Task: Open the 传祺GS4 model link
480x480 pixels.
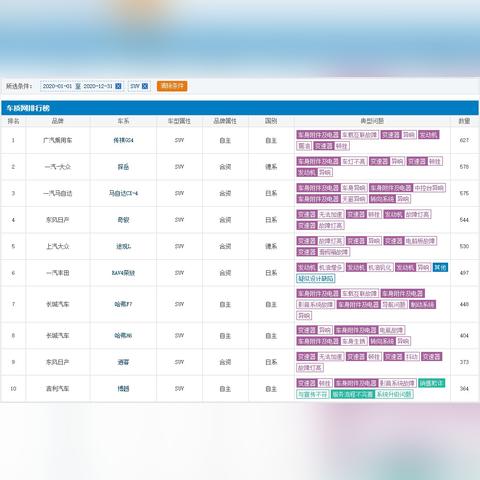Action: click(123, 140)
